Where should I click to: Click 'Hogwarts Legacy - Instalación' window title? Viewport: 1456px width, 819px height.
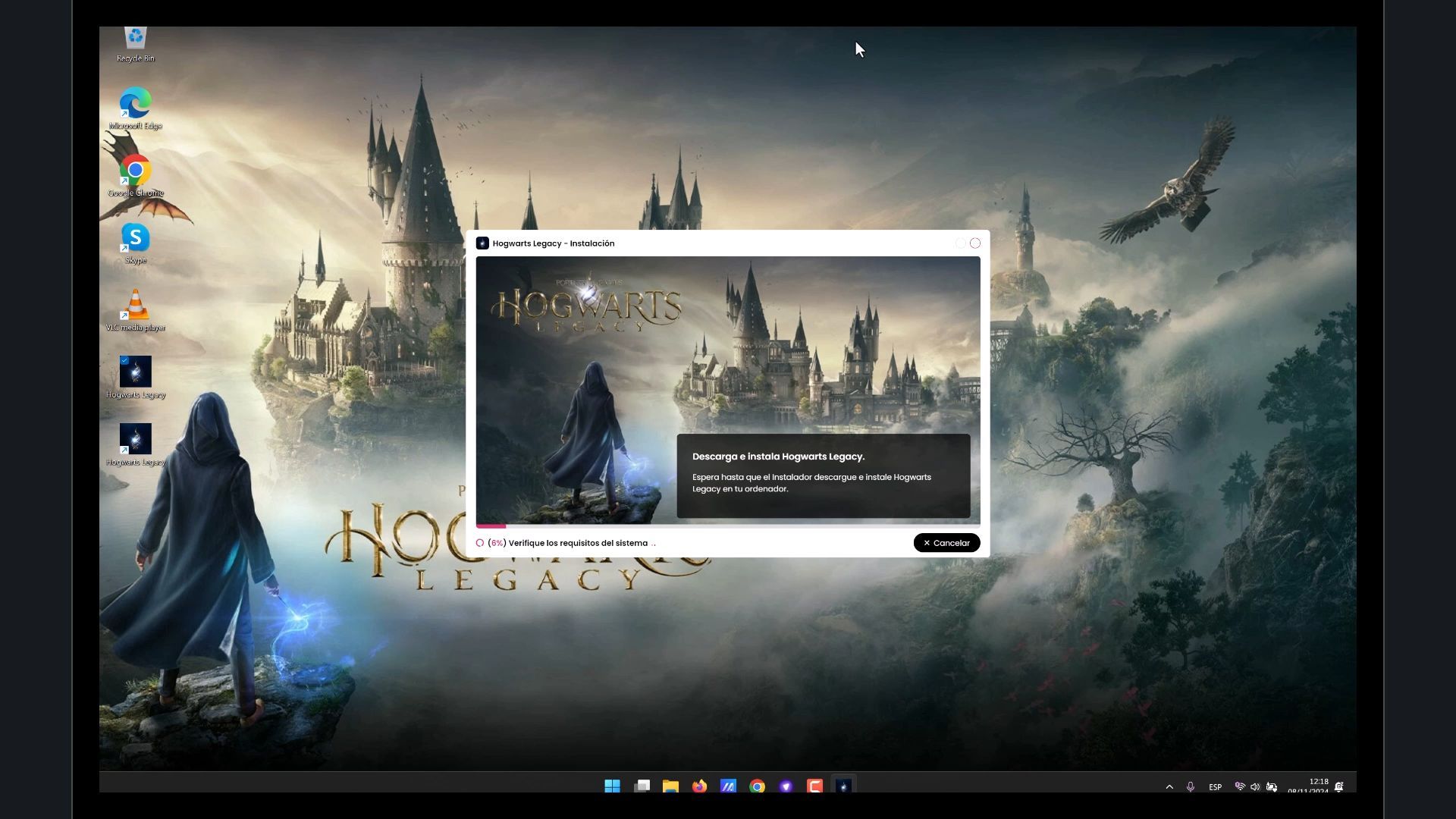click(554, 243)
